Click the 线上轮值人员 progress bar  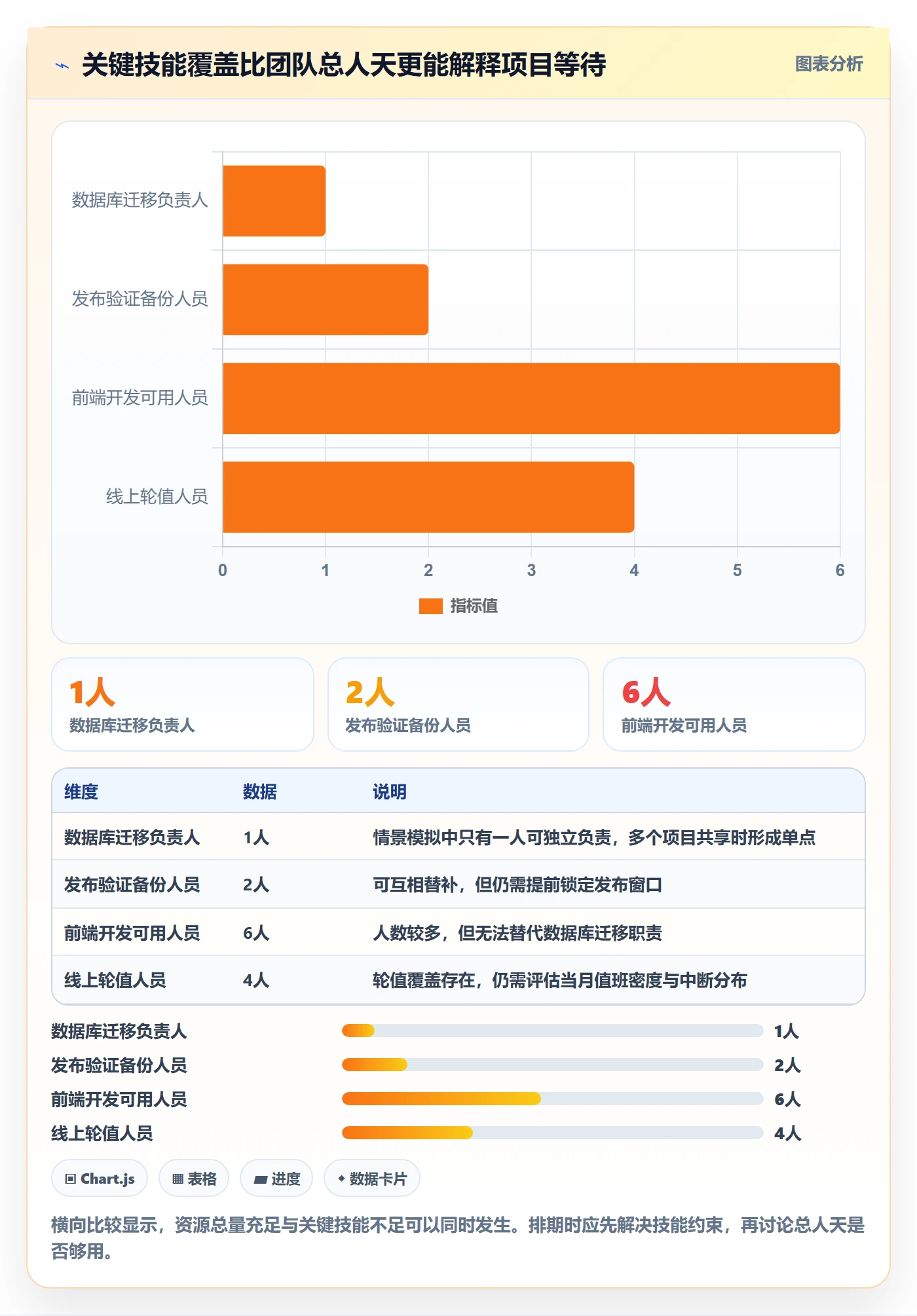(552, 1133)
